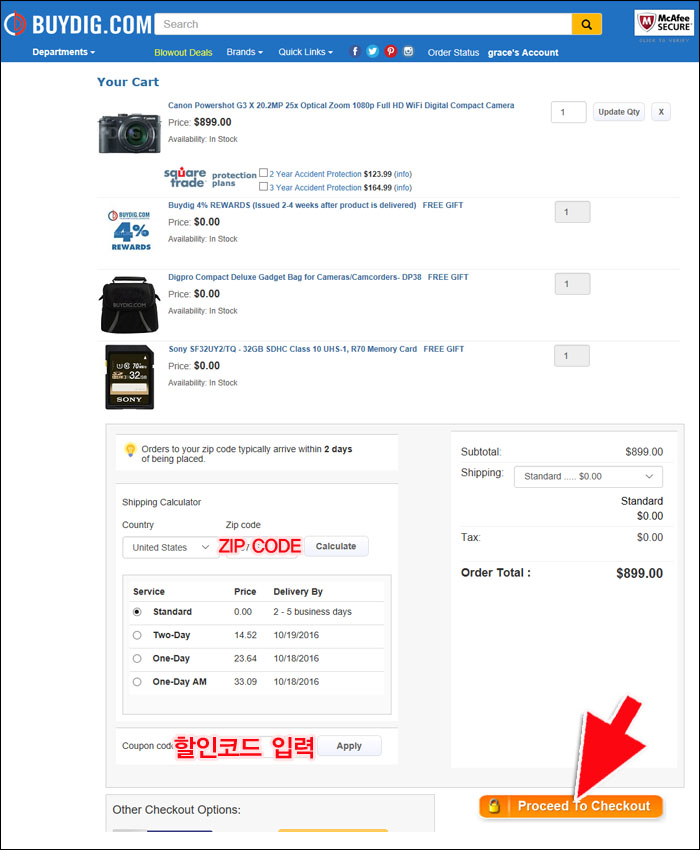Open the Departments dropdown menu

click(x=63, y=52)
